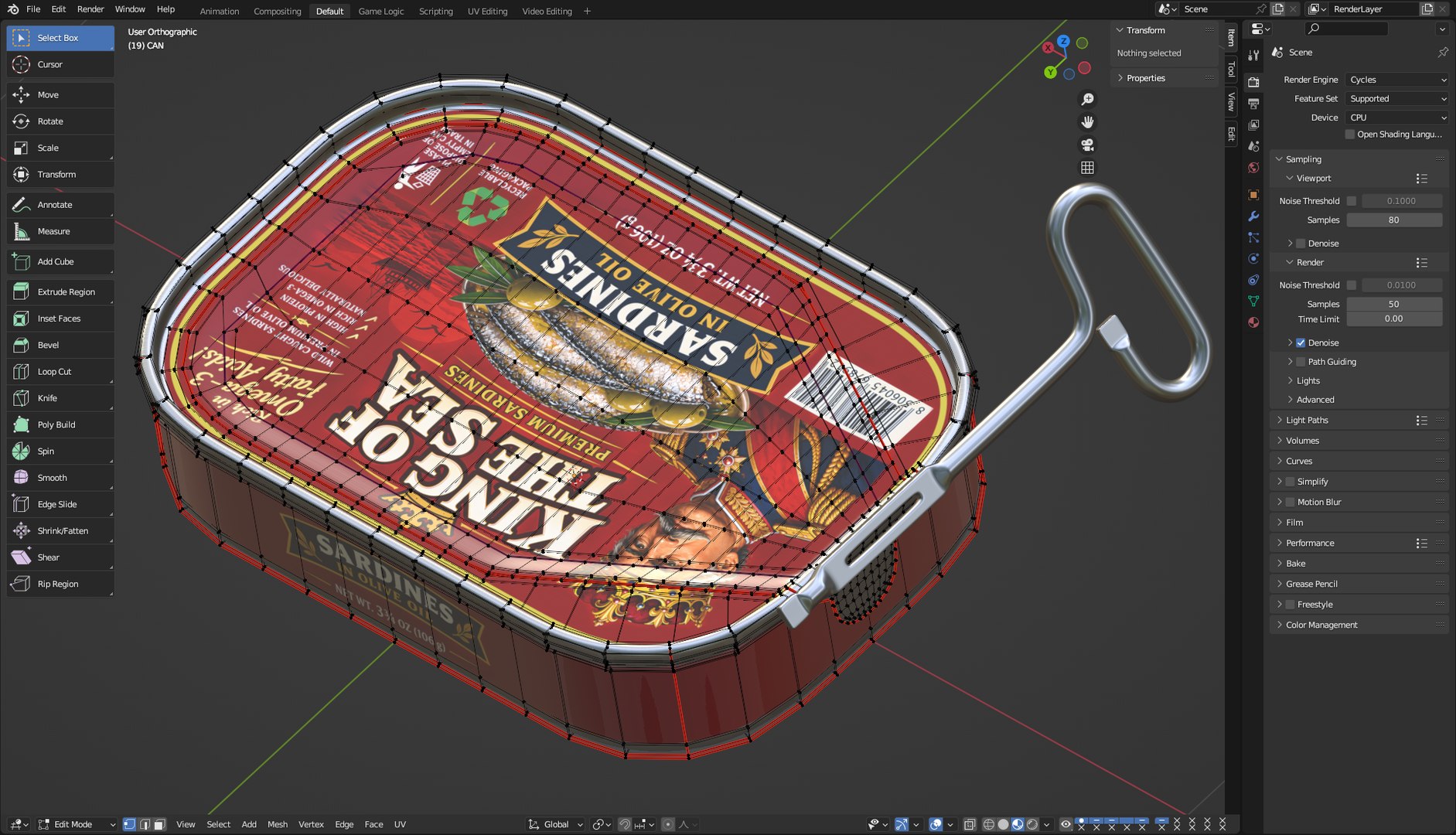Open the Device dropdown
Image resolution: width=1456 pixels, height=835 pixels.
click(1397, 118)
